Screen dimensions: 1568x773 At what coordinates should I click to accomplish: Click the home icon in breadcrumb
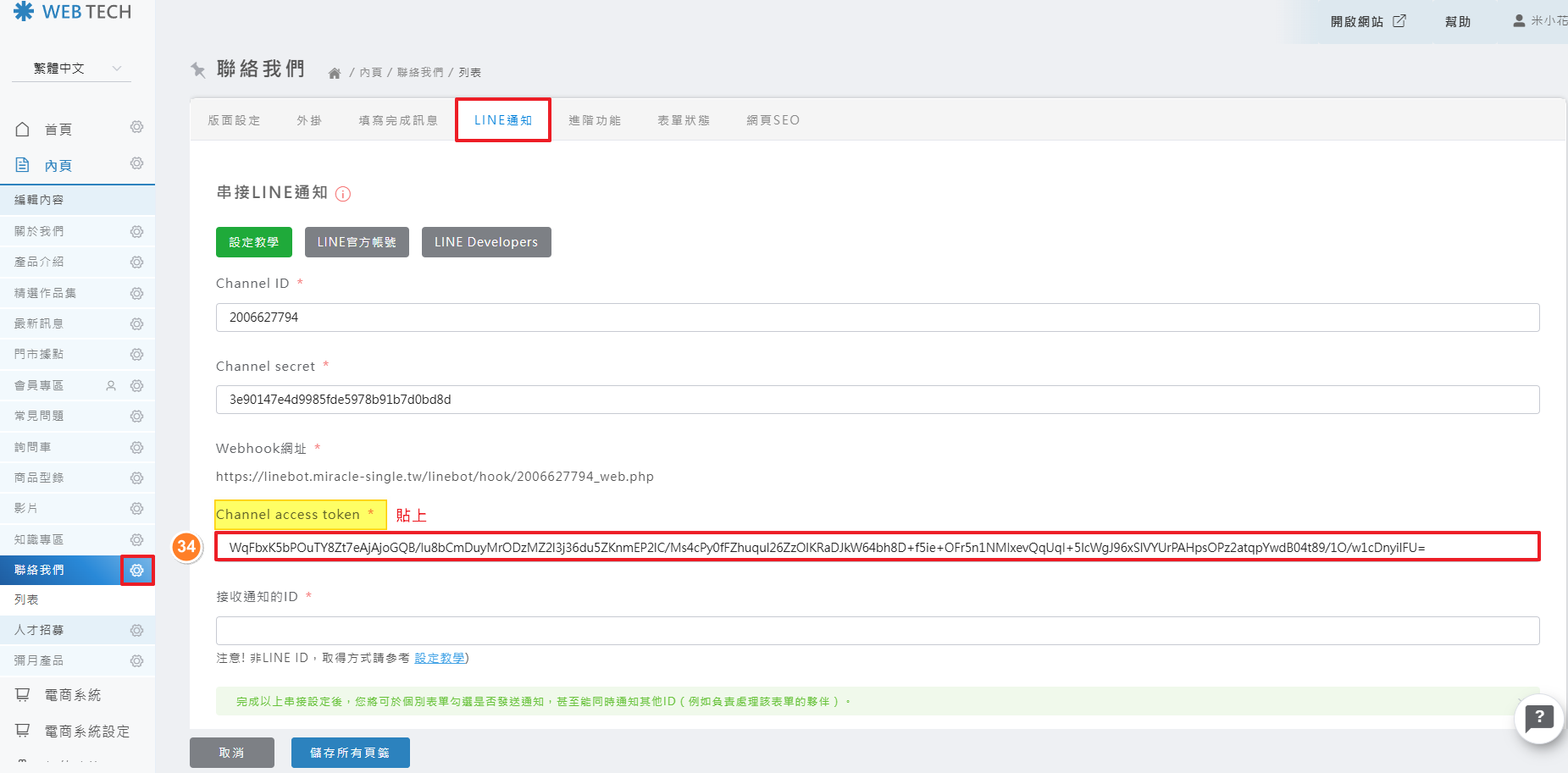point(335,74)
